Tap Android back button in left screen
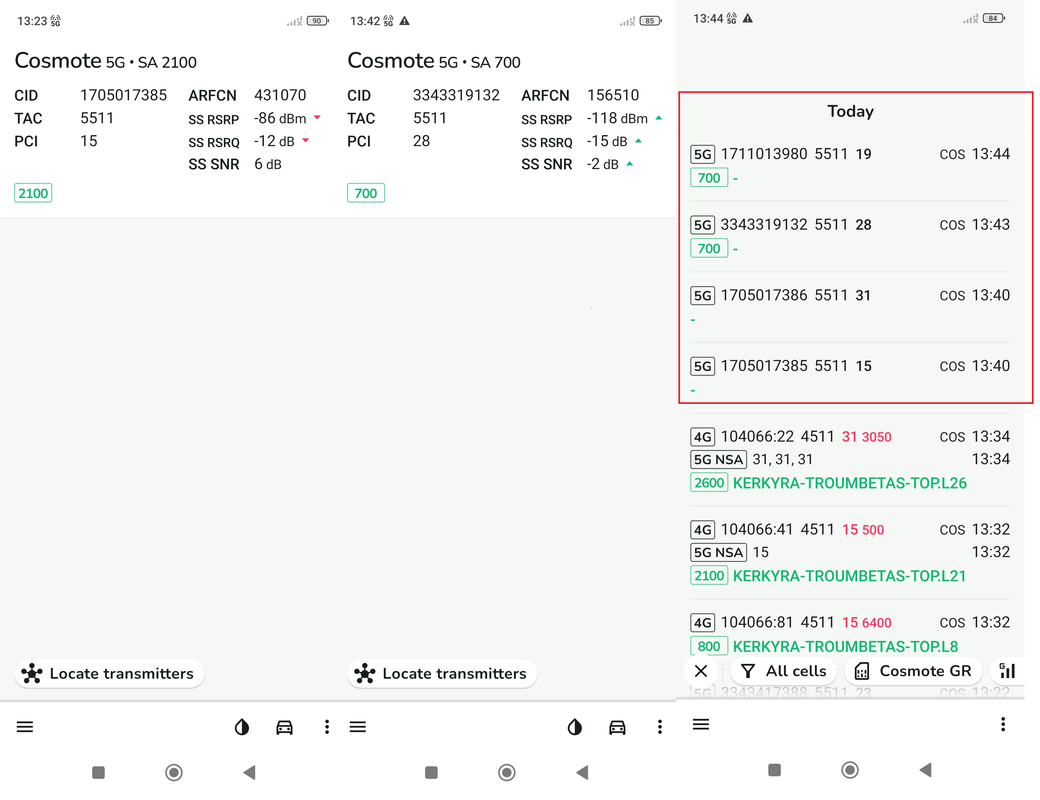This screenshot has height=800, width=1040. click(x=249, y=772)
